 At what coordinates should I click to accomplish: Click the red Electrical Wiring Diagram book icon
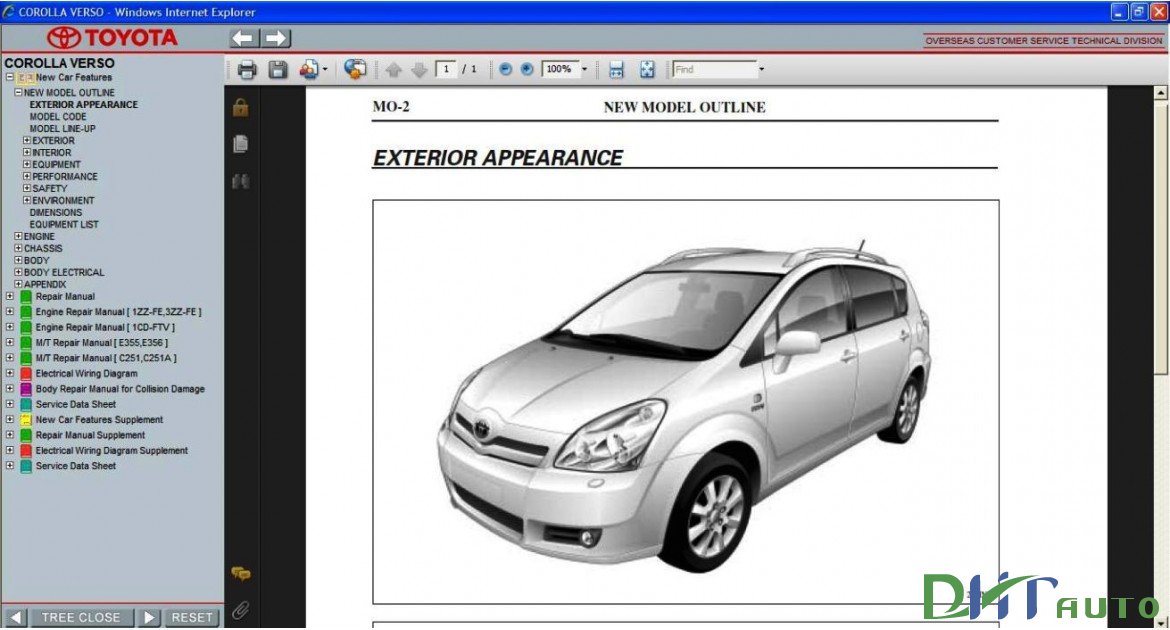point(26,373)
